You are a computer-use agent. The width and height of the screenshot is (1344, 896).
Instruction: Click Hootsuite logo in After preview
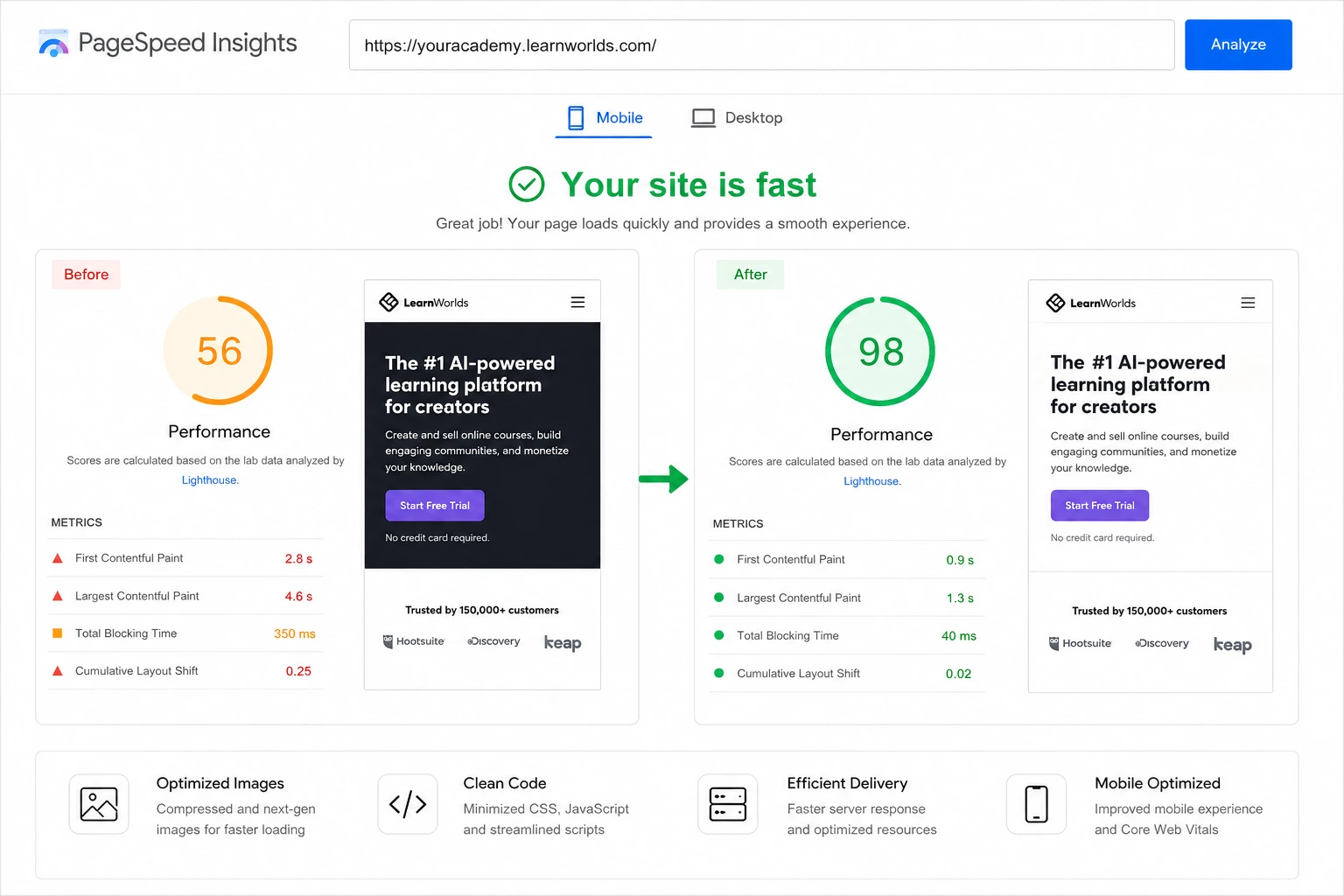click(1080, 643)
